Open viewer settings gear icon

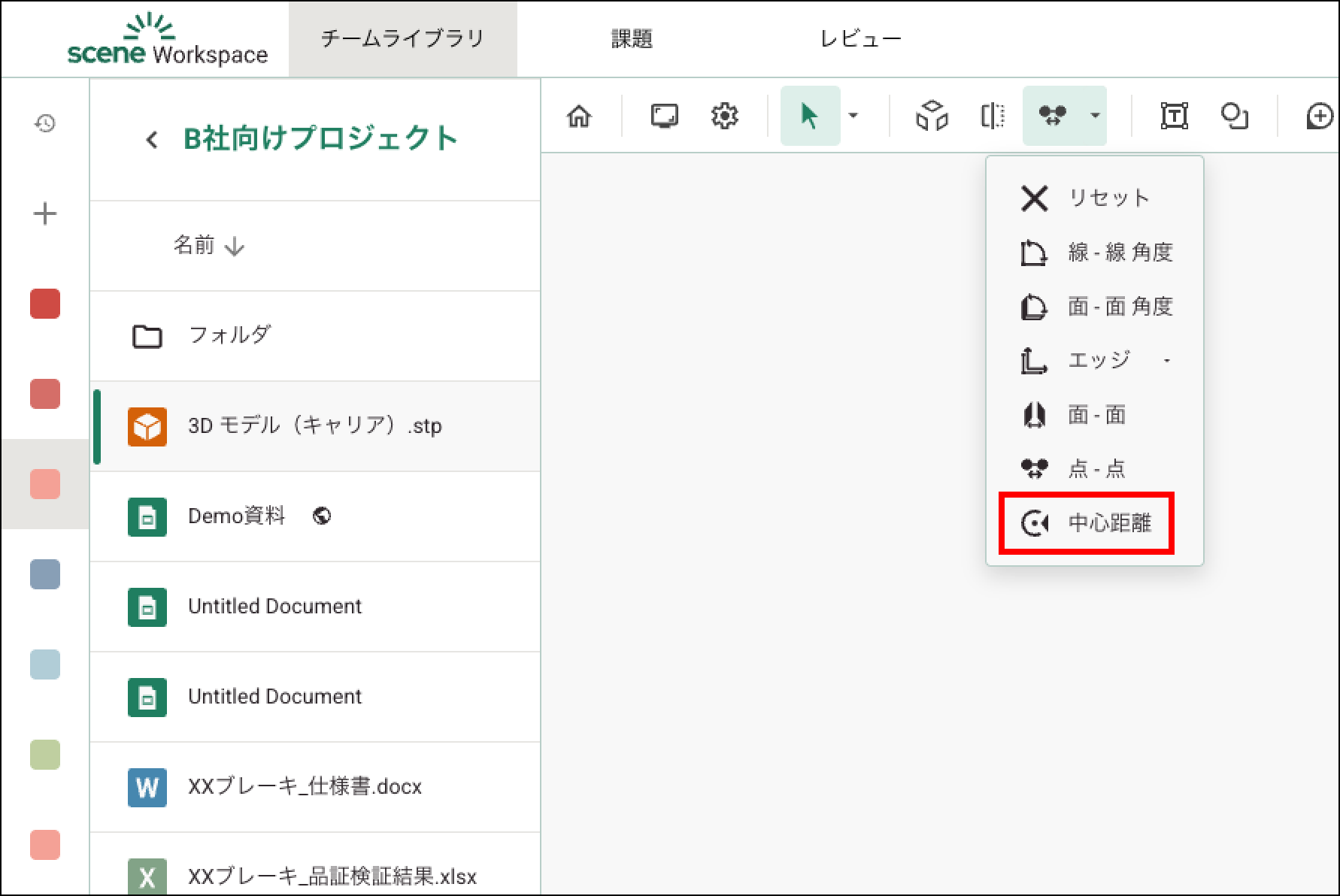[724, 117]
